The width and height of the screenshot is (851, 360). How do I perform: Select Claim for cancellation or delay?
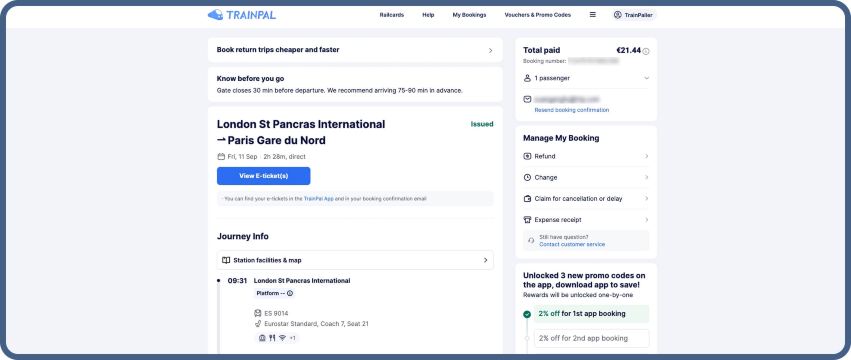[586, 199]
